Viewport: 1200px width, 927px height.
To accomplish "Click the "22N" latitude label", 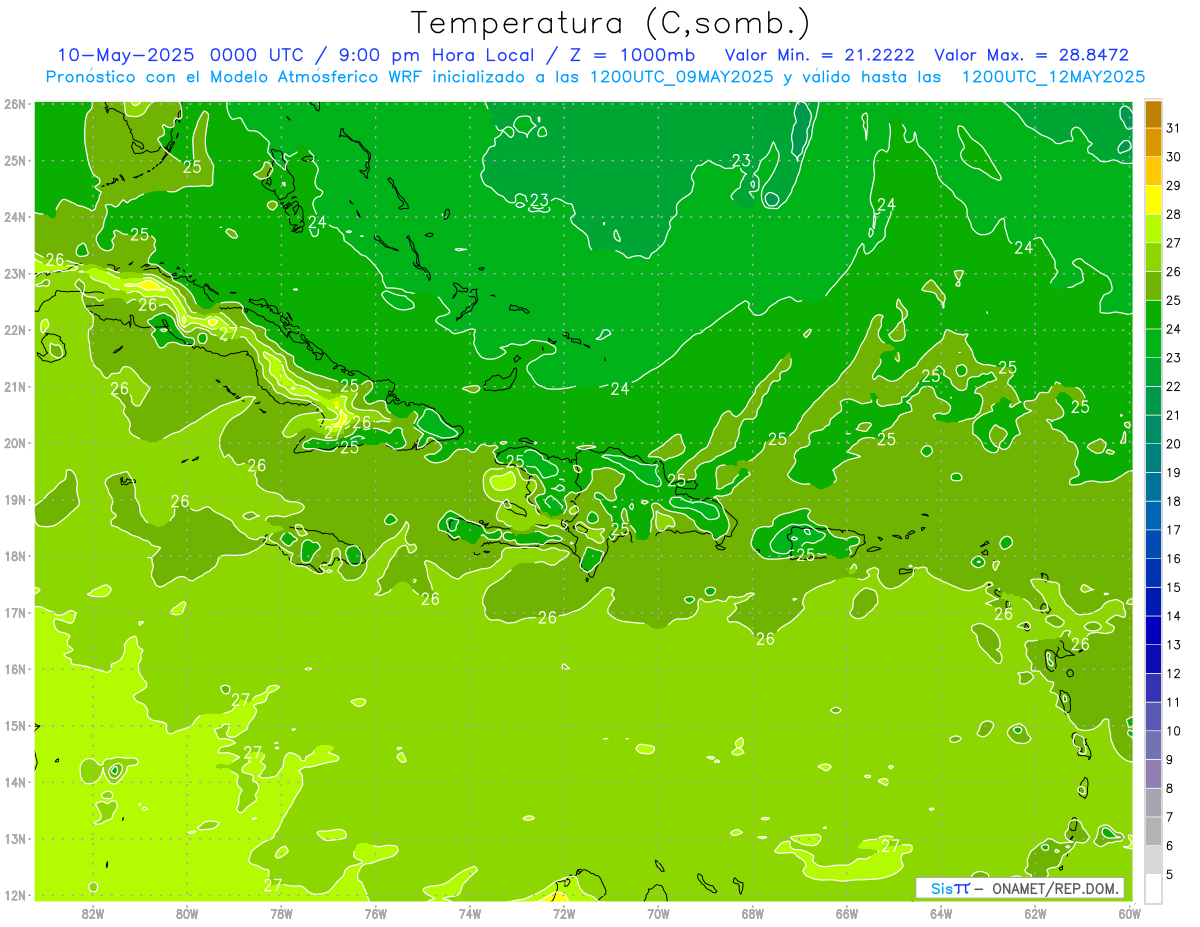I will (14, 330).
